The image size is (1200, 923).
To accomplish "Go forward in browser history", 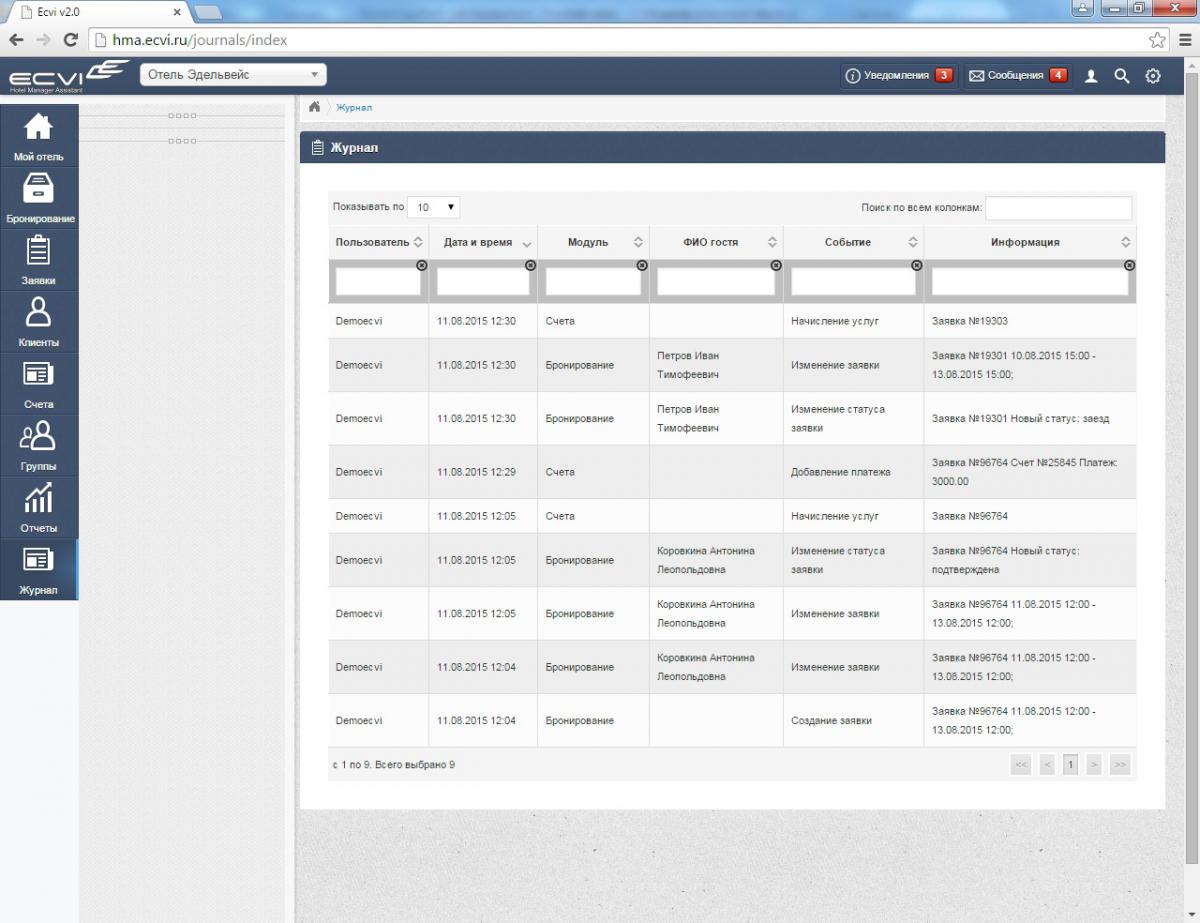I will [x=43, y=40].
